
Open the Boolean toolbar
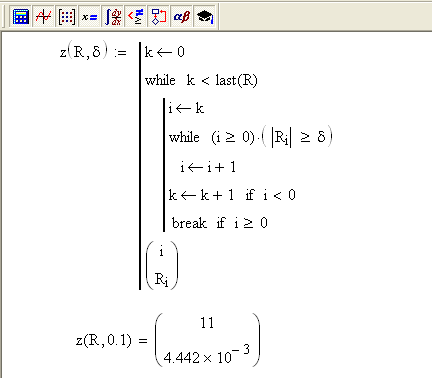coord(135,16)
